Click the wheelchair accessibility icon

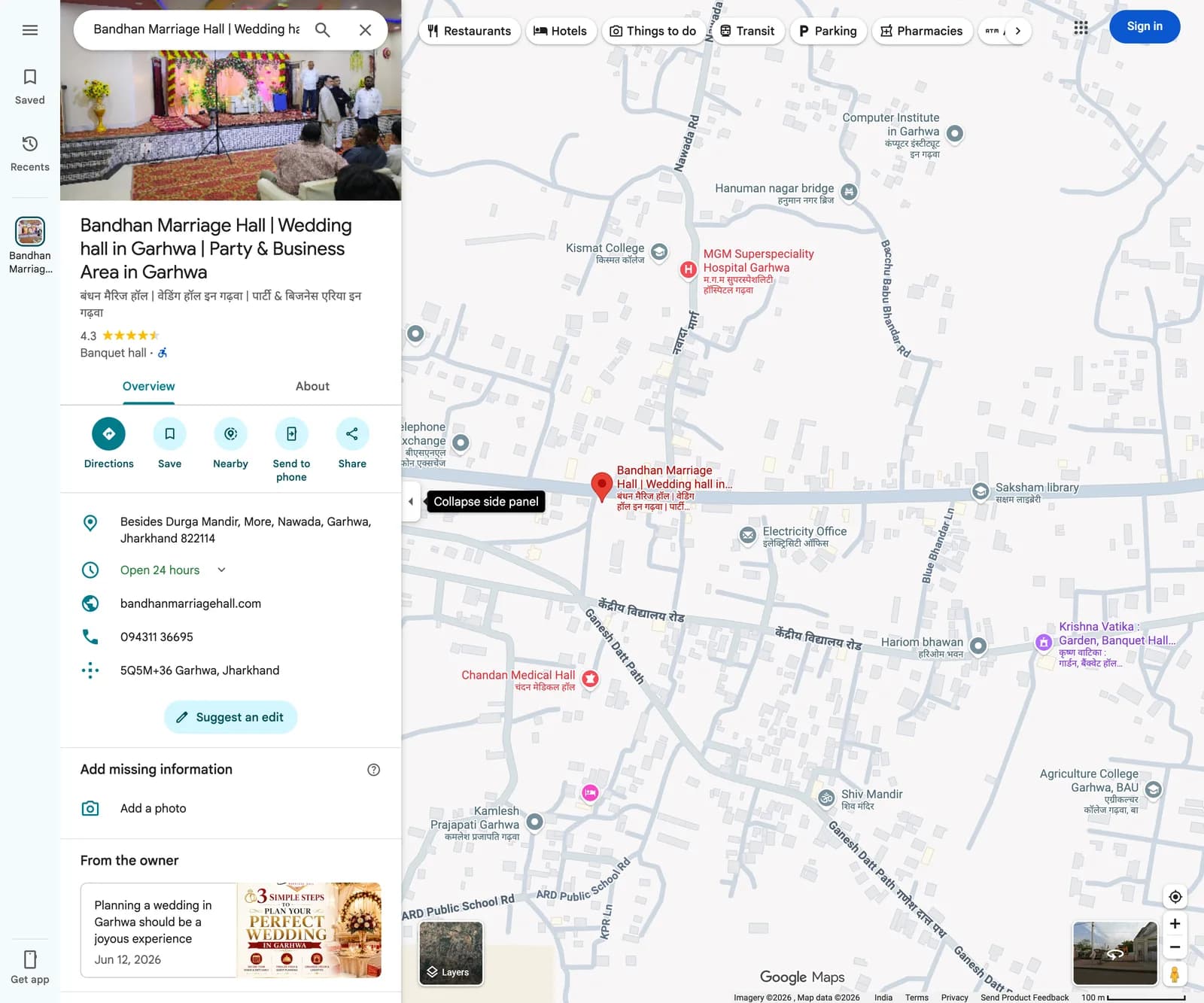pyautogui.click(x=163, y=353)
